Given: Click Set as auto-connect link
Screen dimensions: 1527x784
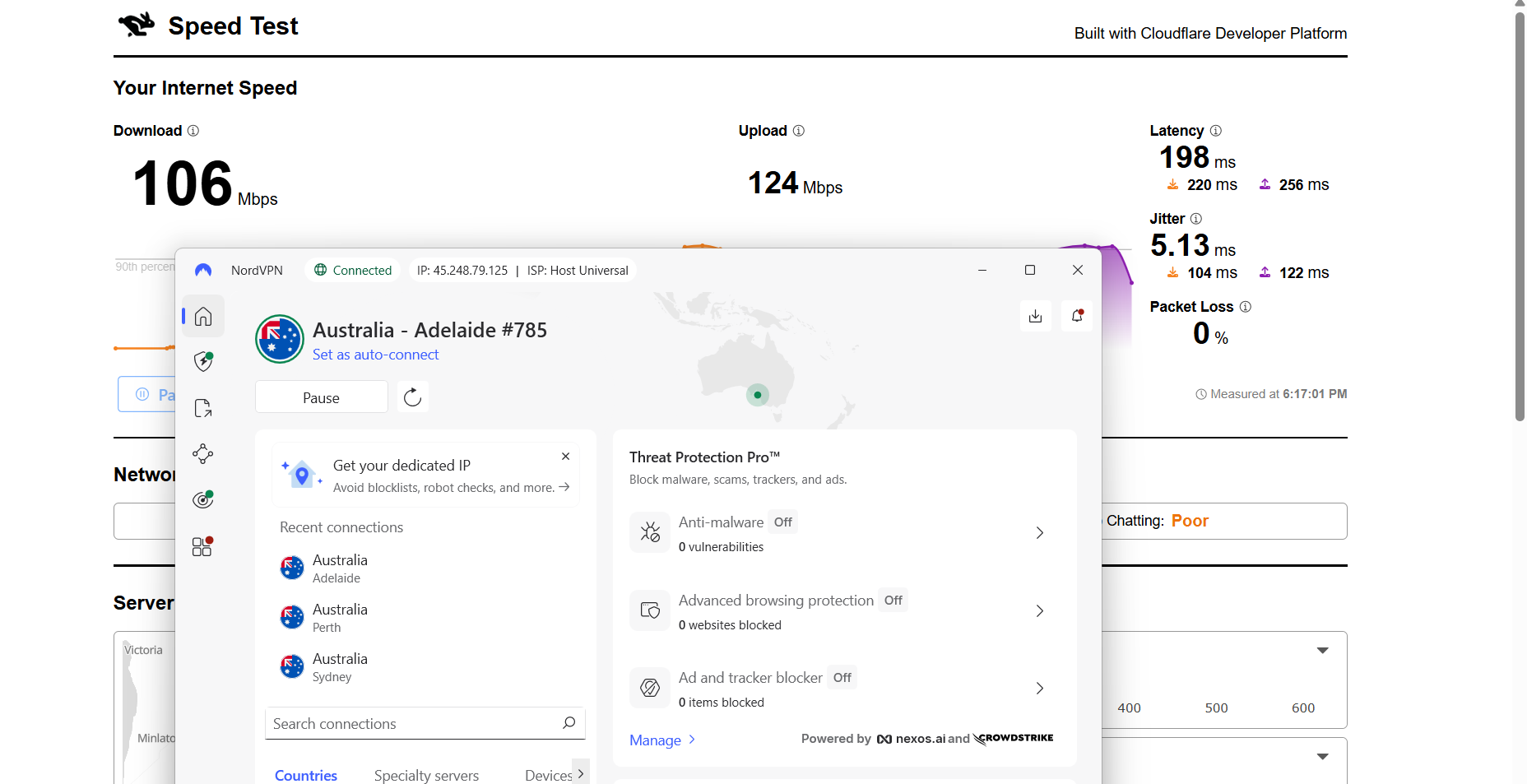Looking at the screenshot, I should 375,355.
